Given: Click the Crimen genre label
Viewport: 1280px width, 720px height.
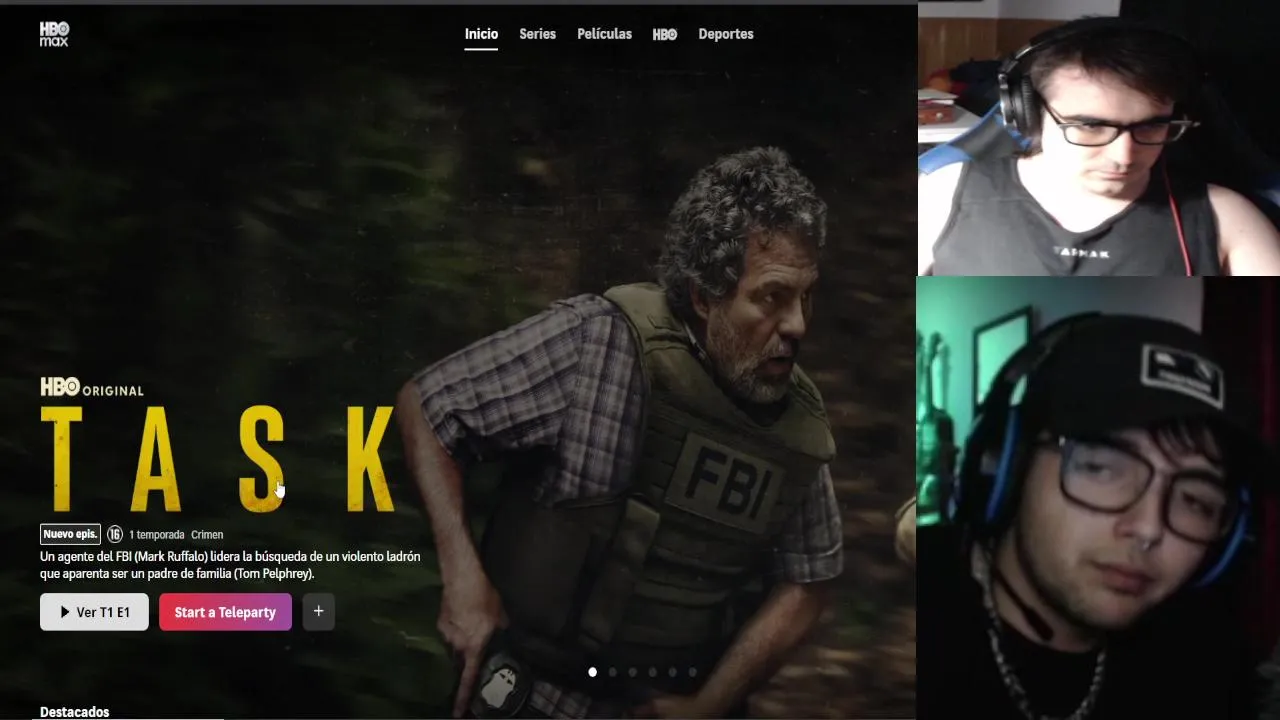Looking at the screenshot, I should point(207,535).
